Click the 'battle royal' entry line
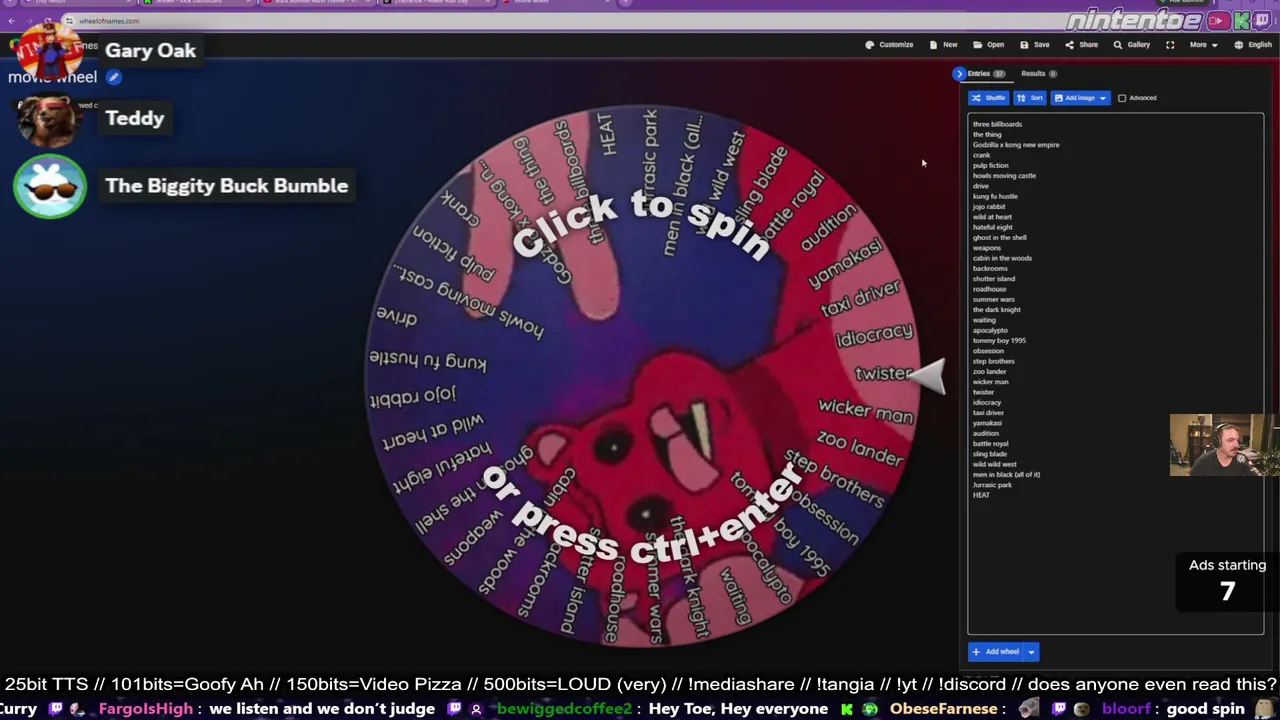 click(x=991, y=444)
